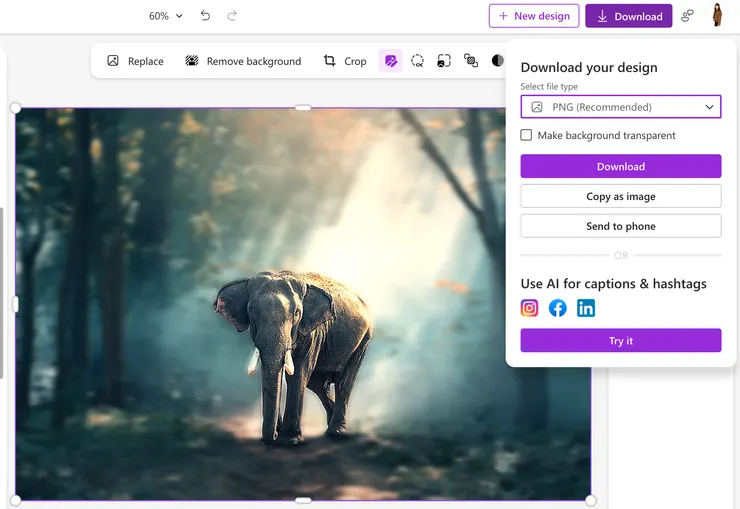
Task: Click Replace in the image toolbar
Action: coord(135,61)
